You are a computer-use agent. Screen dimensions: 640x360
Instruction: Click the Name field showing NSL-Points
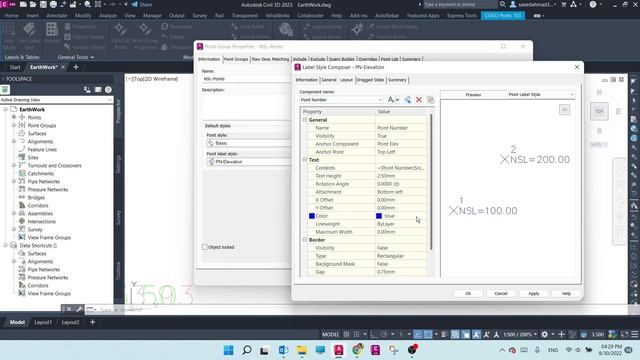coord(246,79)
